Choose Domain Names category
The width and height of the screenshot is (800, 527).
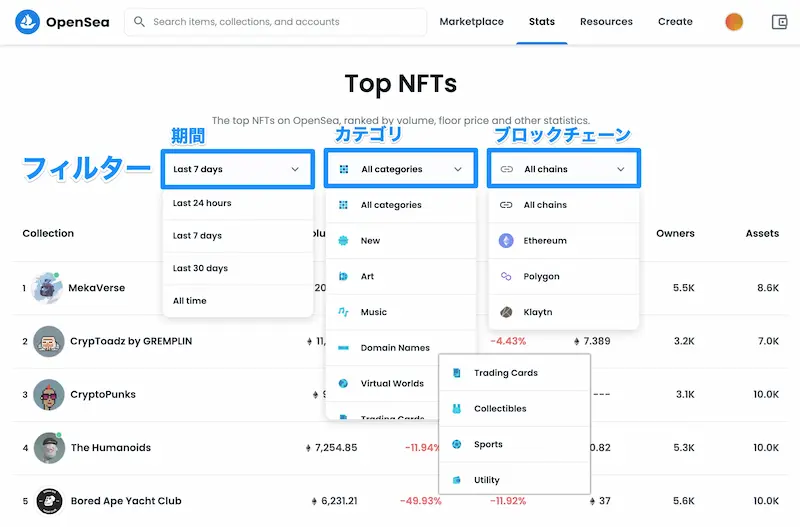tap(401, 348)
